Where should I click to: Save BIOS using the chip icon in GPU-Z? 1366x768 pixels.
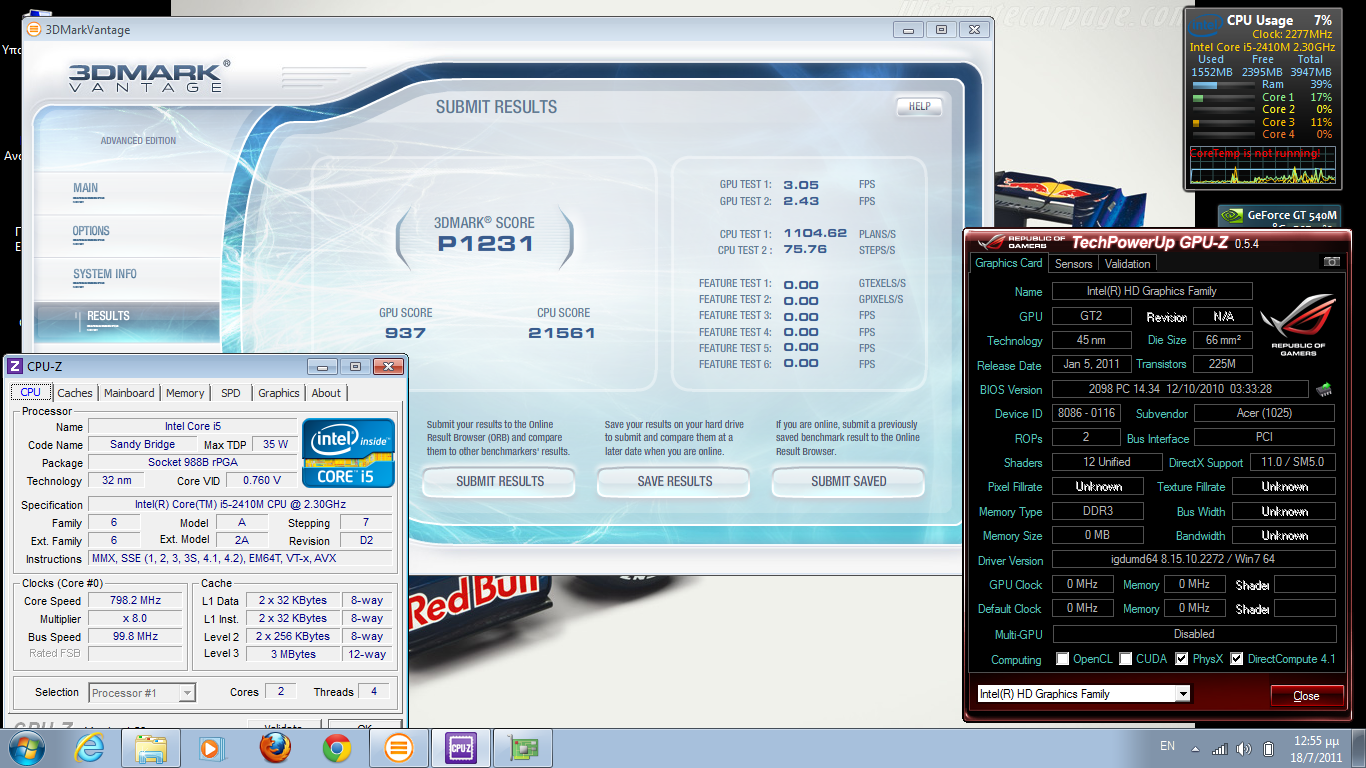(1324, 389)
